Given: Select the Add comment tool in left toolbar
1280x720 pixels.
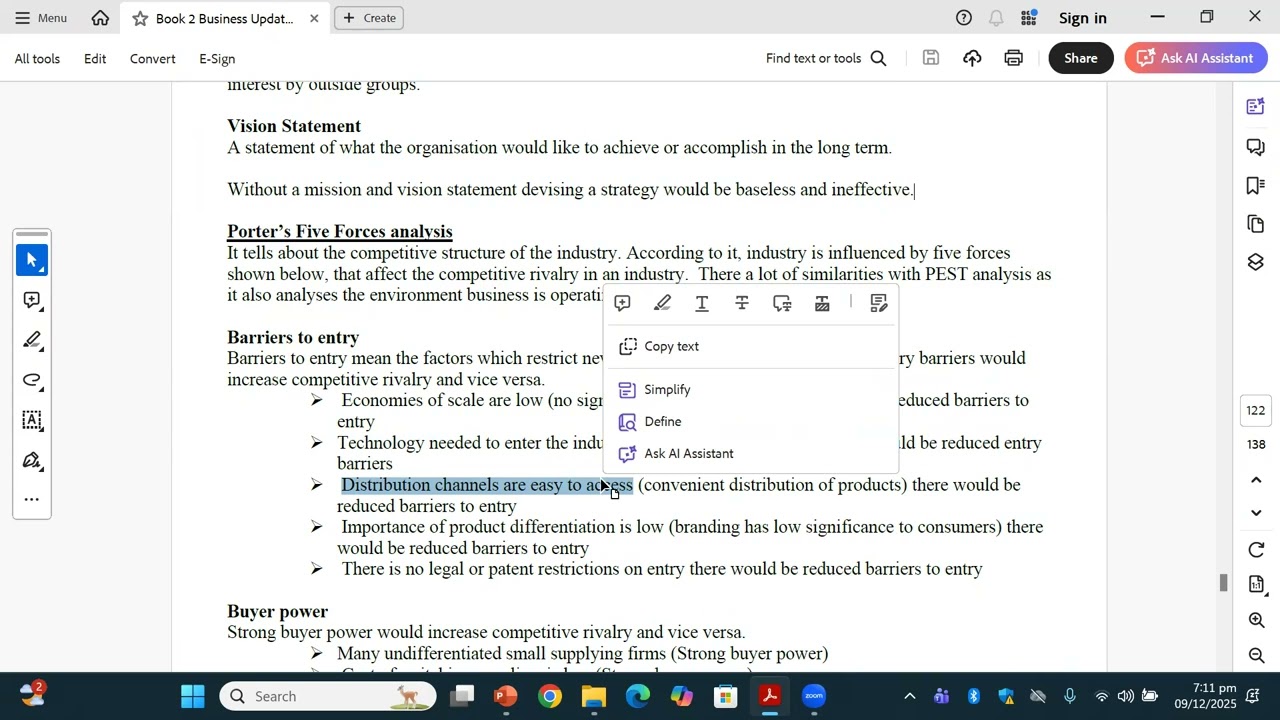Looking at the screenshot, I should click(x=32, y=300).
